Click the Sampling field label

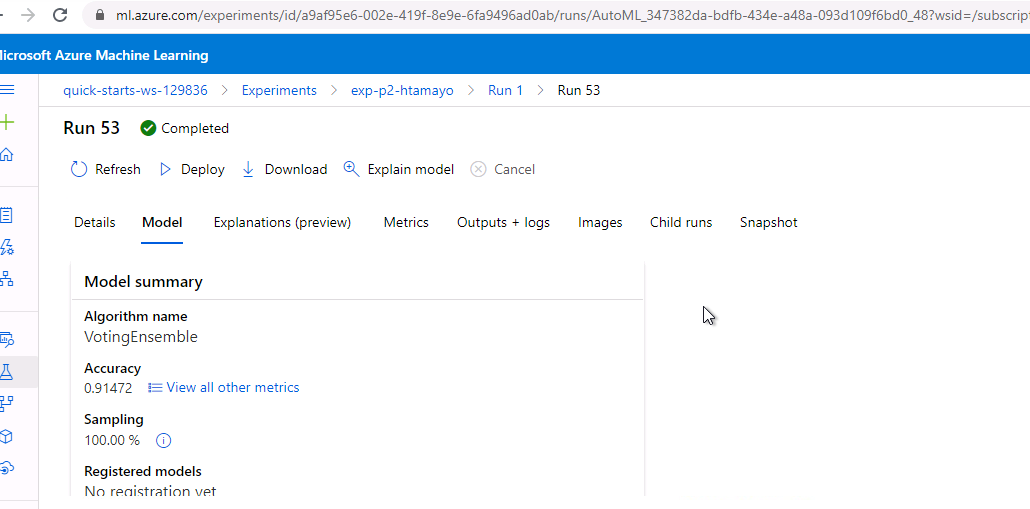pyautogui.click(x=114, y=419)
